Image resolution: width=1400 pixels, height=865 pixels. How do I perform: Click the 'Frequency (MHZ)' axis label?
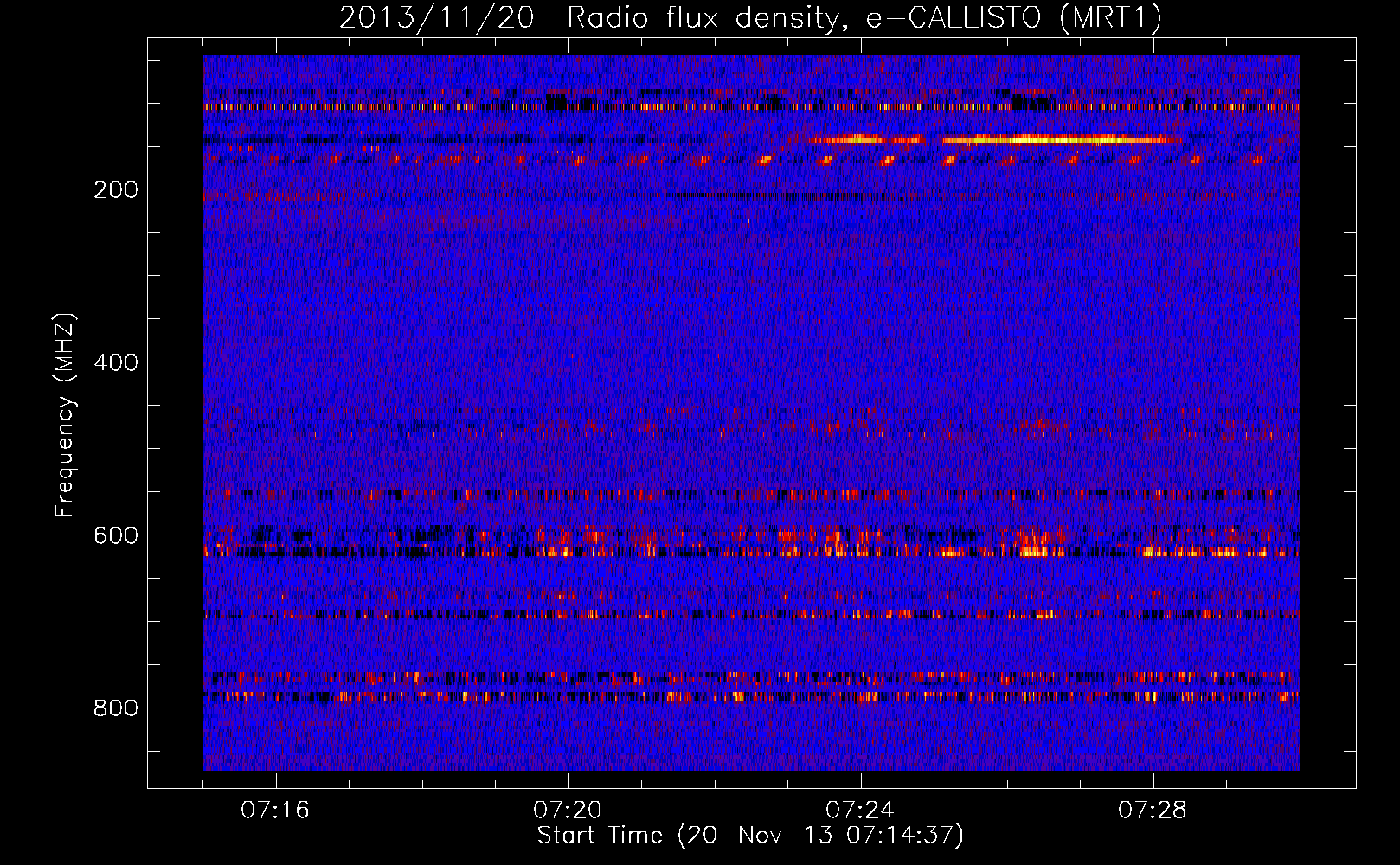point(65,415)
